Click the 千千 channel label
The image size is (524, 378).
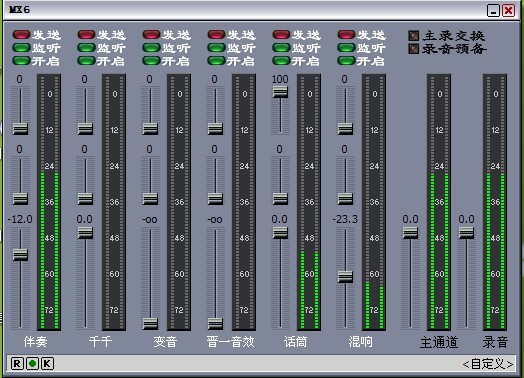(x=100, y=342)
